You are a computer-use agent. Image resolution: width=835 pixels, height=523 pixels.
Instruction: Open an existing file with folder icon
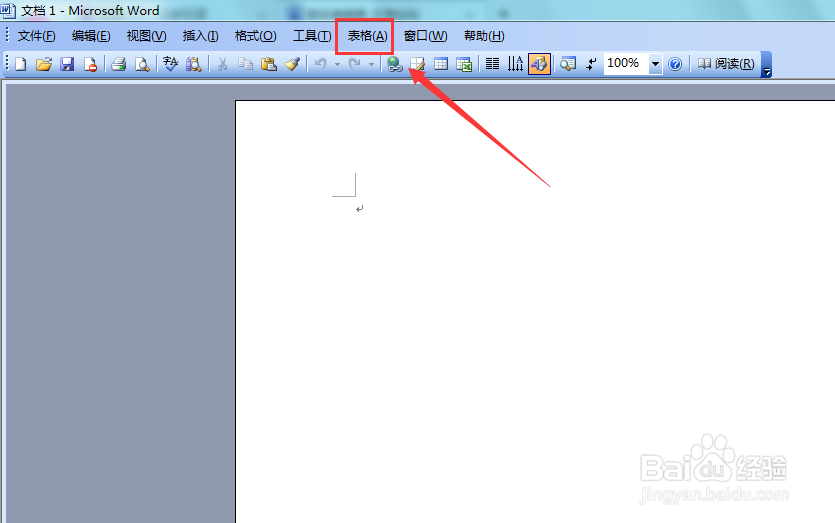[44, 64]
